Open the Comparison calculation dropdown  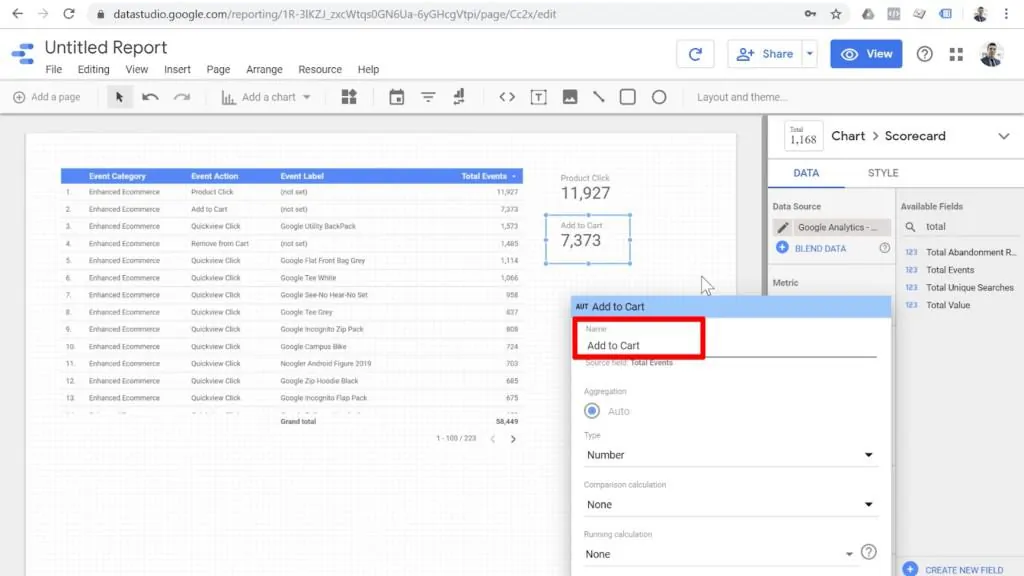(x=729, y=504)
